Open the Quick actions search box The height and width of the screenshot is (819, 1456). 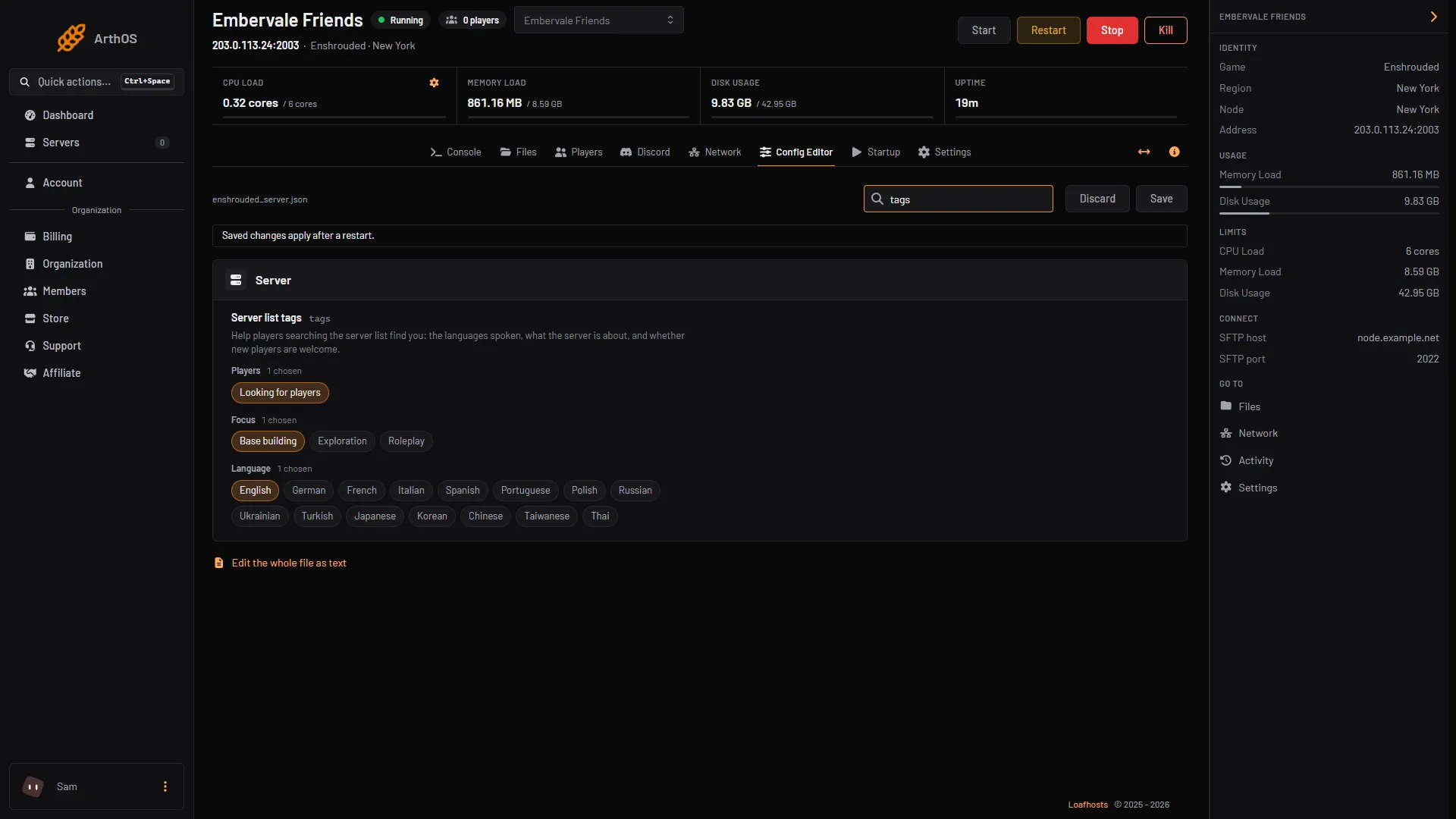pos(96,81)
